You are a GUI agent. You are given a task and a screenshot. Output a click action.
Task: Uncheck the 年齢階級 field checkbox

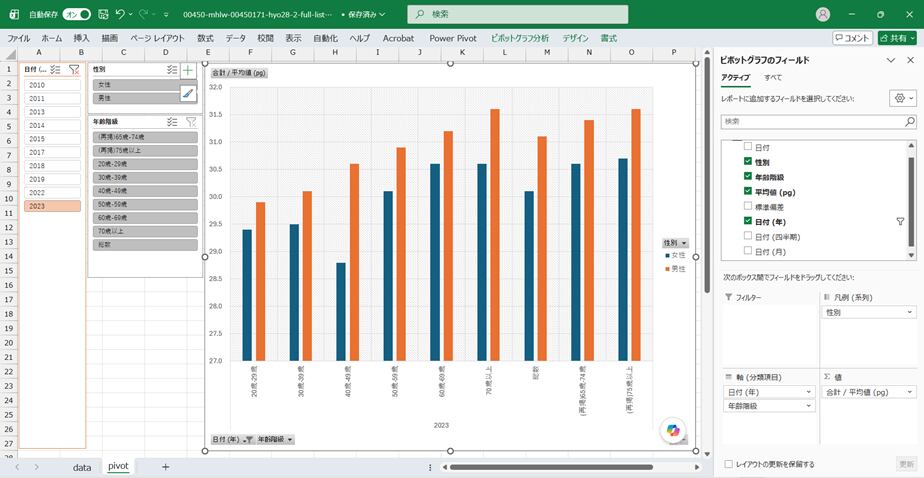click(x=748, y=177)
